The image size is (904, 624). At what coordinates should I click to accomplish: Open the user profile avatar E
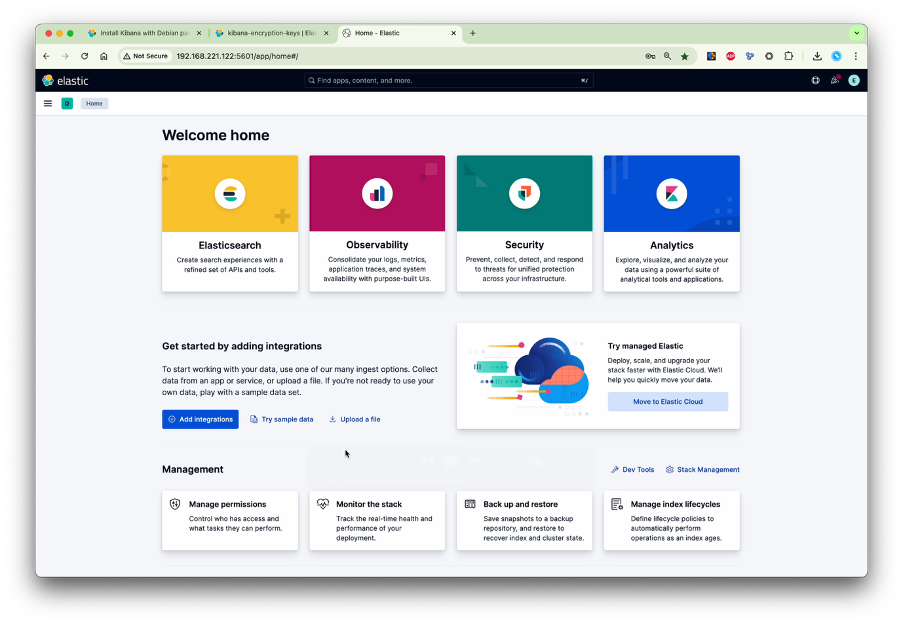(x=854, y=81)
